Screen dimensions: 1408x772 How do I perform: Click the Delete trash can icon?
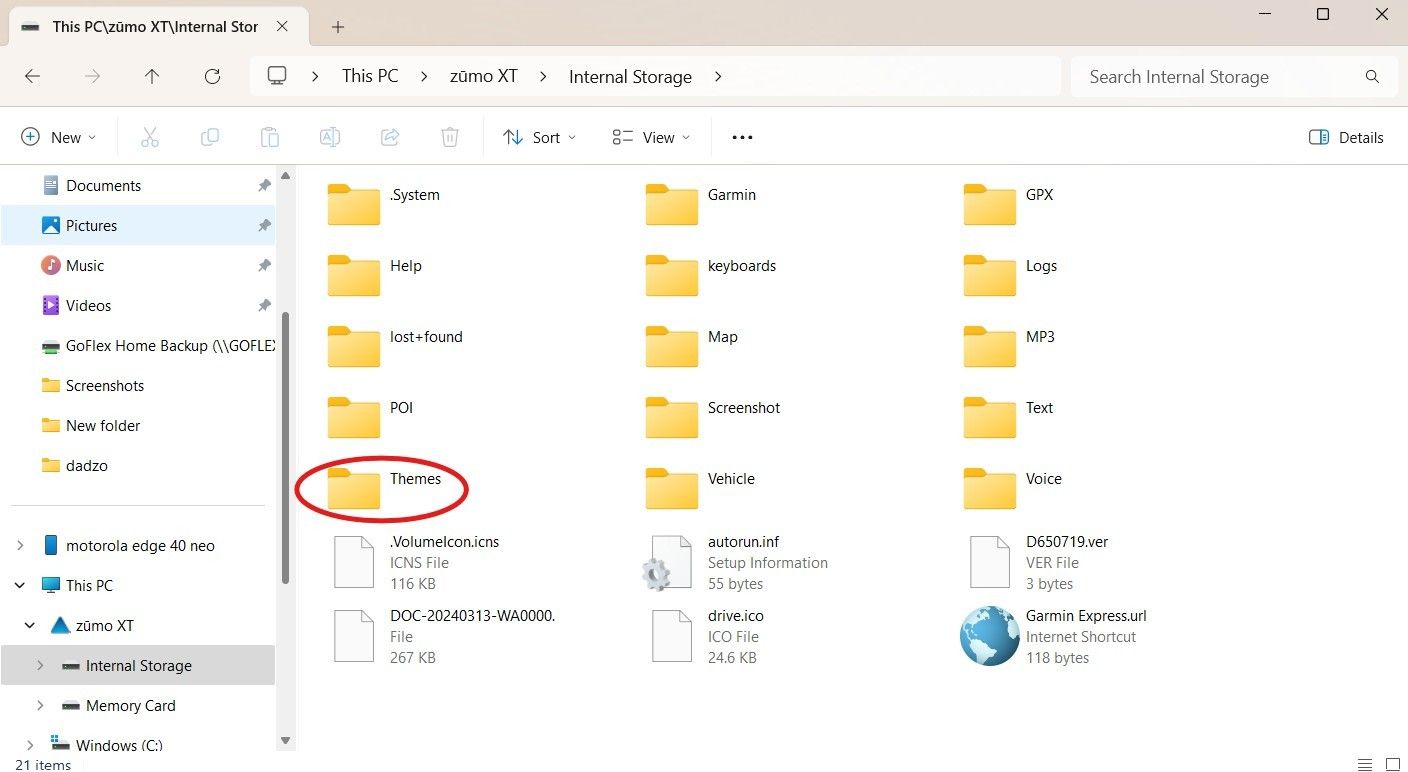(x=450, y=137)
